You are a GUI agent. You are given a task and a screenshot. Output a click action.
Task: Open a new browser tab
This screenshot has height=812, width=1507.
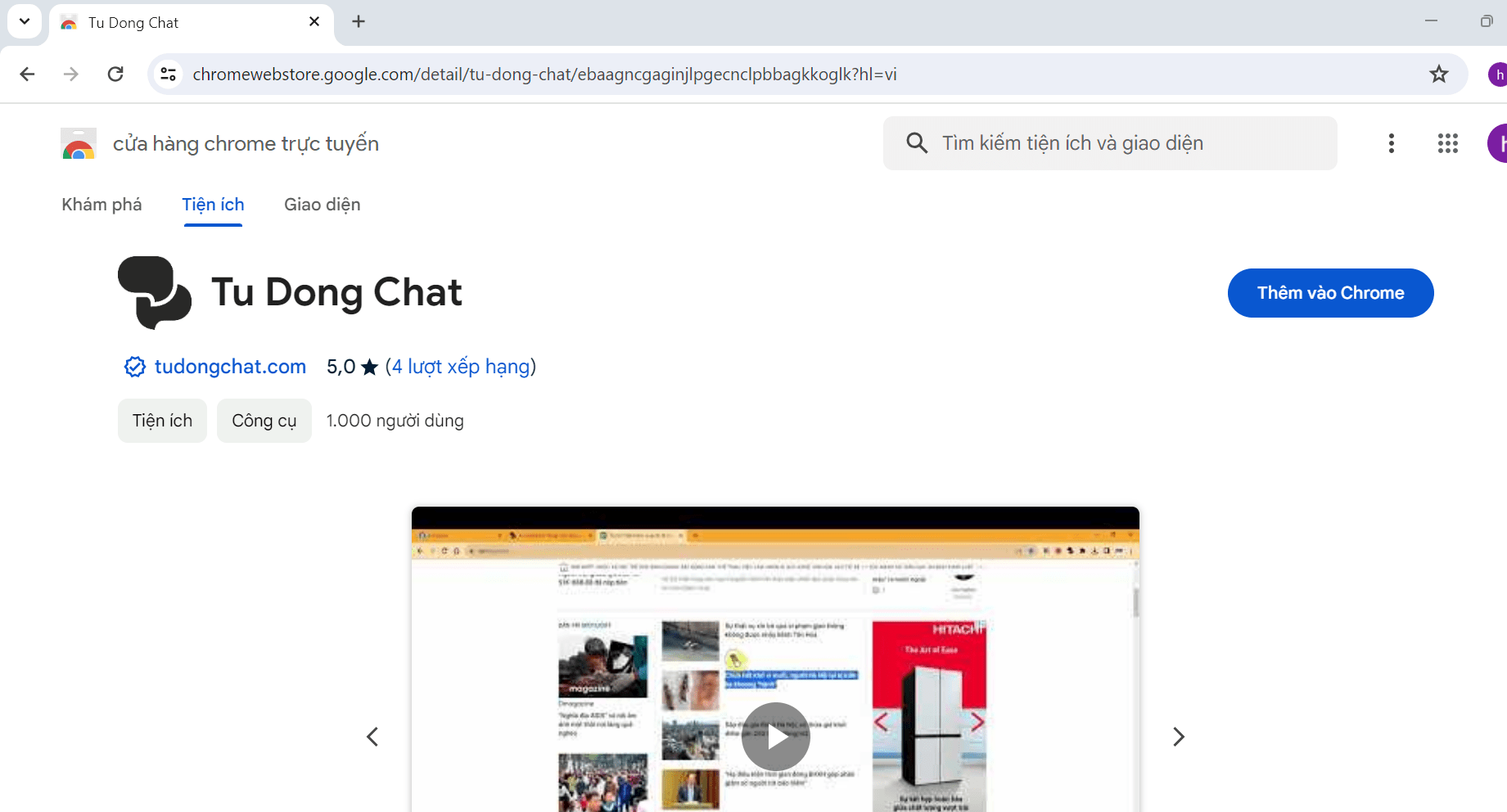point(359,22)
